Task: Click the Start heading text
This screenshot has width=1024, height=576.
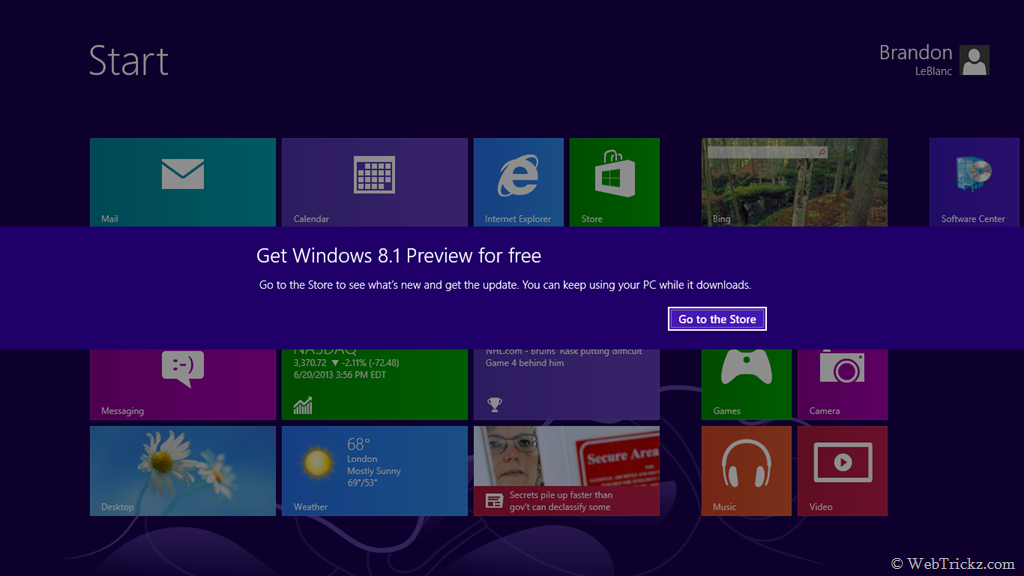Action: (129, 61)
